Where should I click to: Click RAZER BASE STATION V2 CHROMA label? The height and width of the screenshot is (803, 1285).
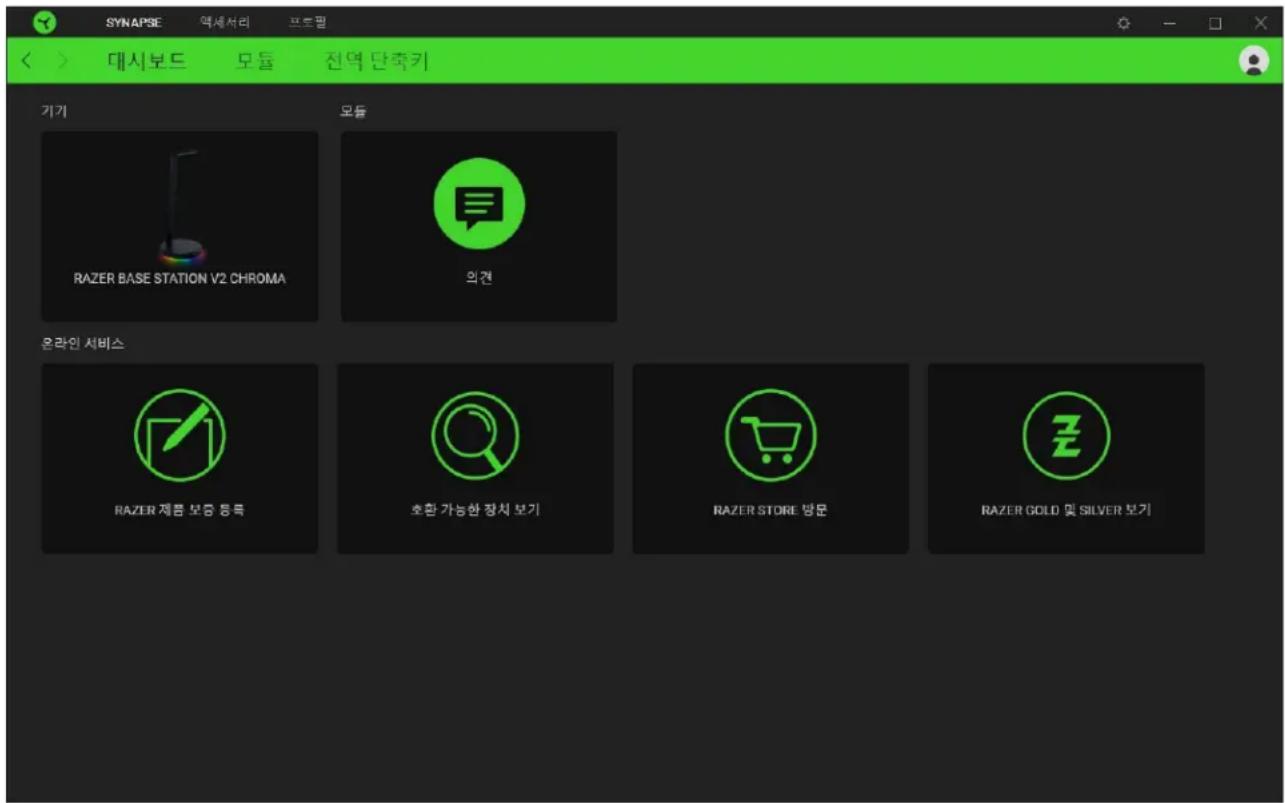point(180,279)
